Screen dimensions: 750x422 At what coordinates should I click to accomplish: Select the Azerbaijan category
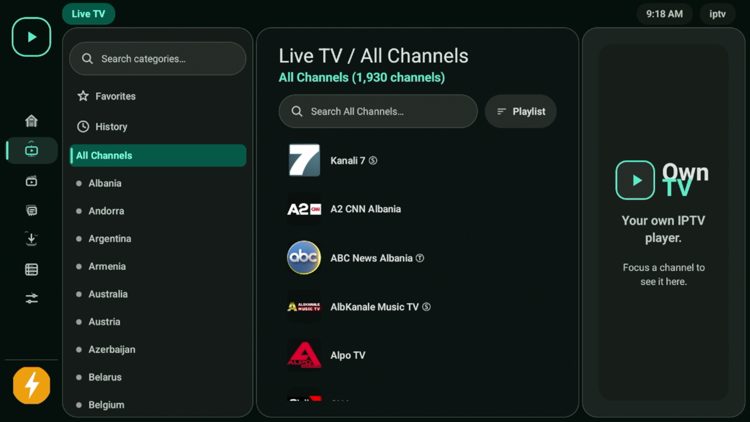(x=158, y=350)
